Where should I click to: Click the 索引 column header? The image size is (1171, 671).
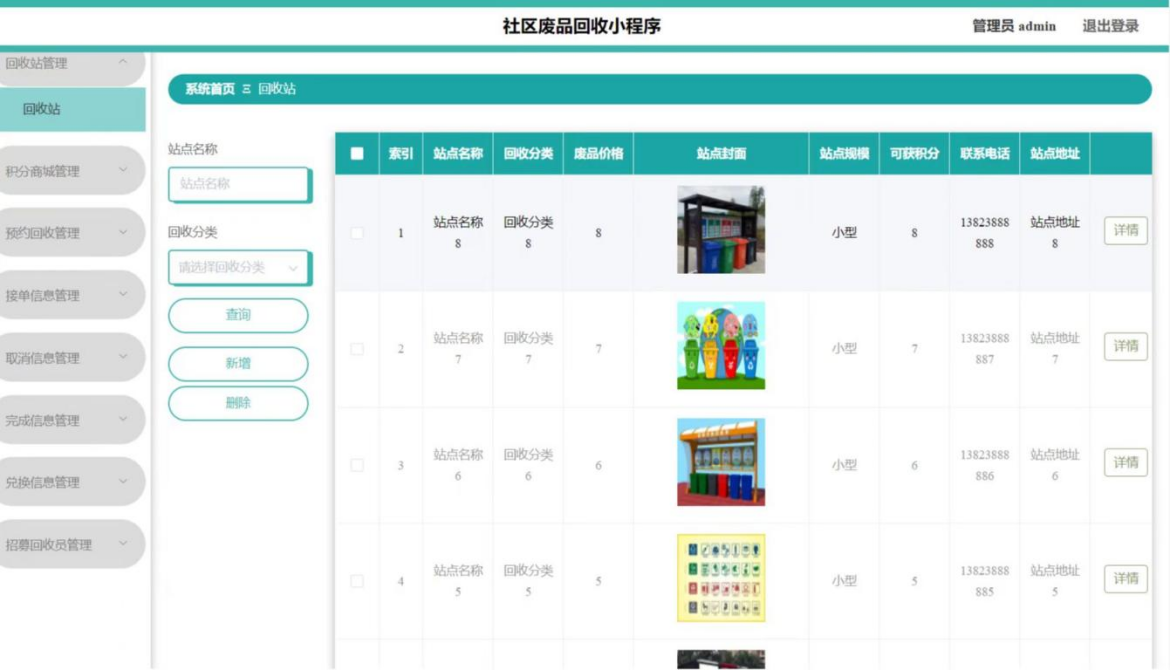click(x=401, y=154)
